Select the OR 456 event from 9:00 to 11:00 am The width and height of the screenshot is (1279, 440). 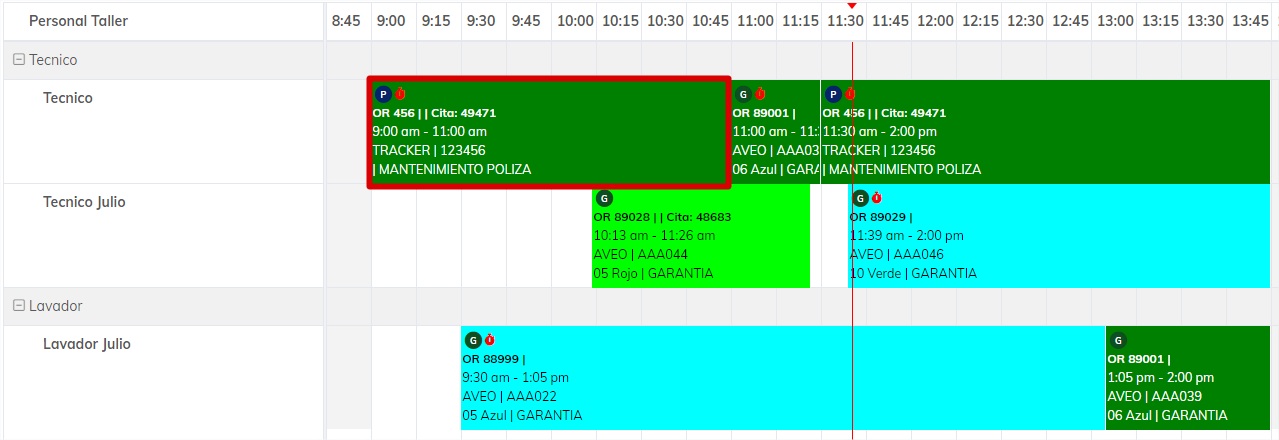549,132
